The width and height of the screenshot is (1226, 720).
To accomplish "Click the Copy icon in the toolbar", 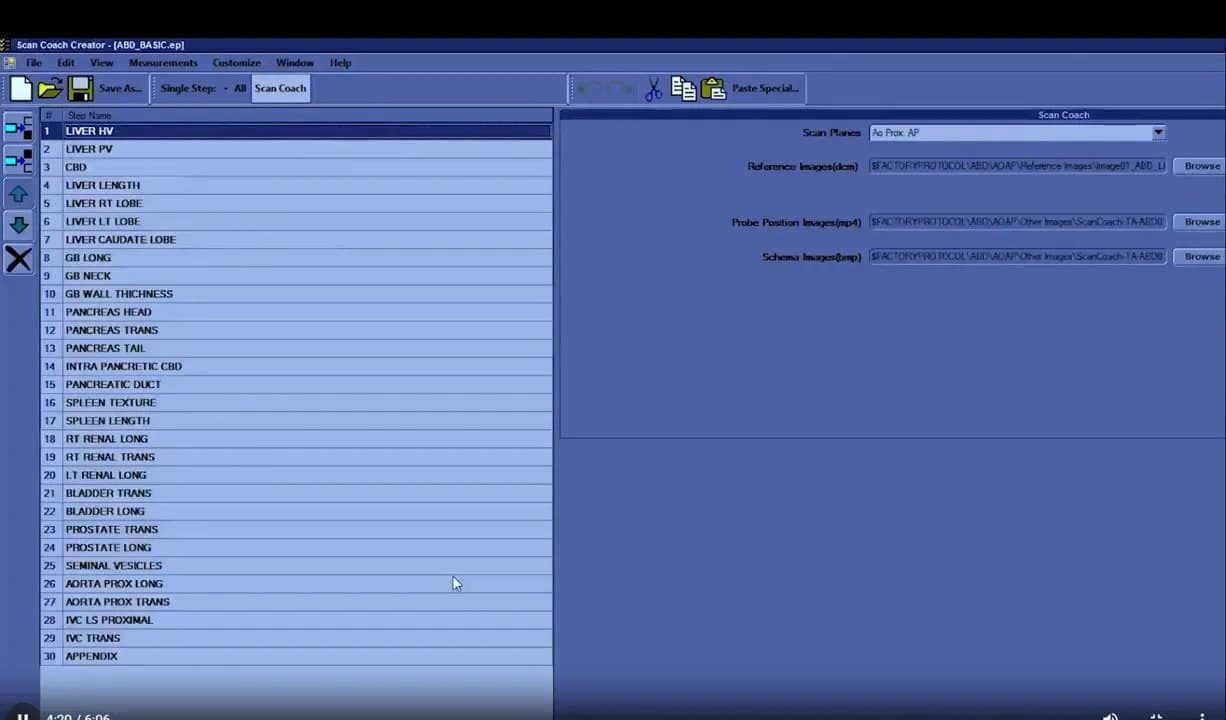I will [683, 89].
